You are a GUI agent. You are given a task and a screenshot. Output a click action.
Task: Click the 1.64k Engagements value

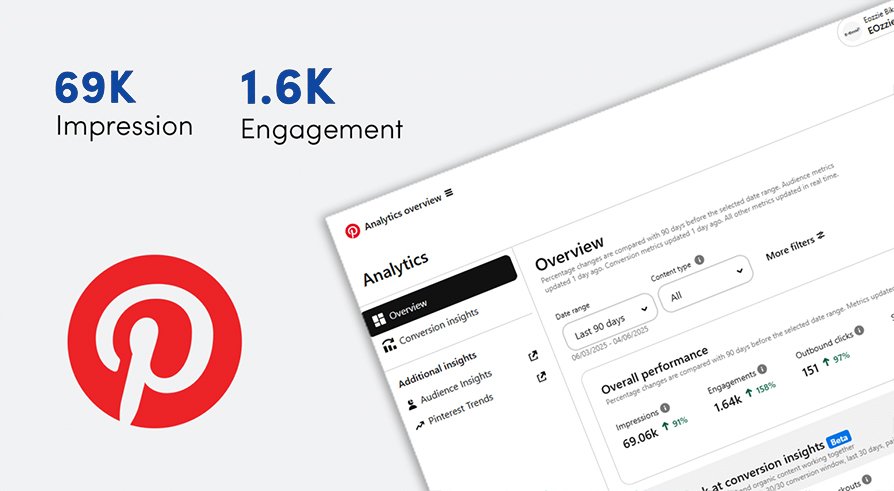tap(728, 403)
